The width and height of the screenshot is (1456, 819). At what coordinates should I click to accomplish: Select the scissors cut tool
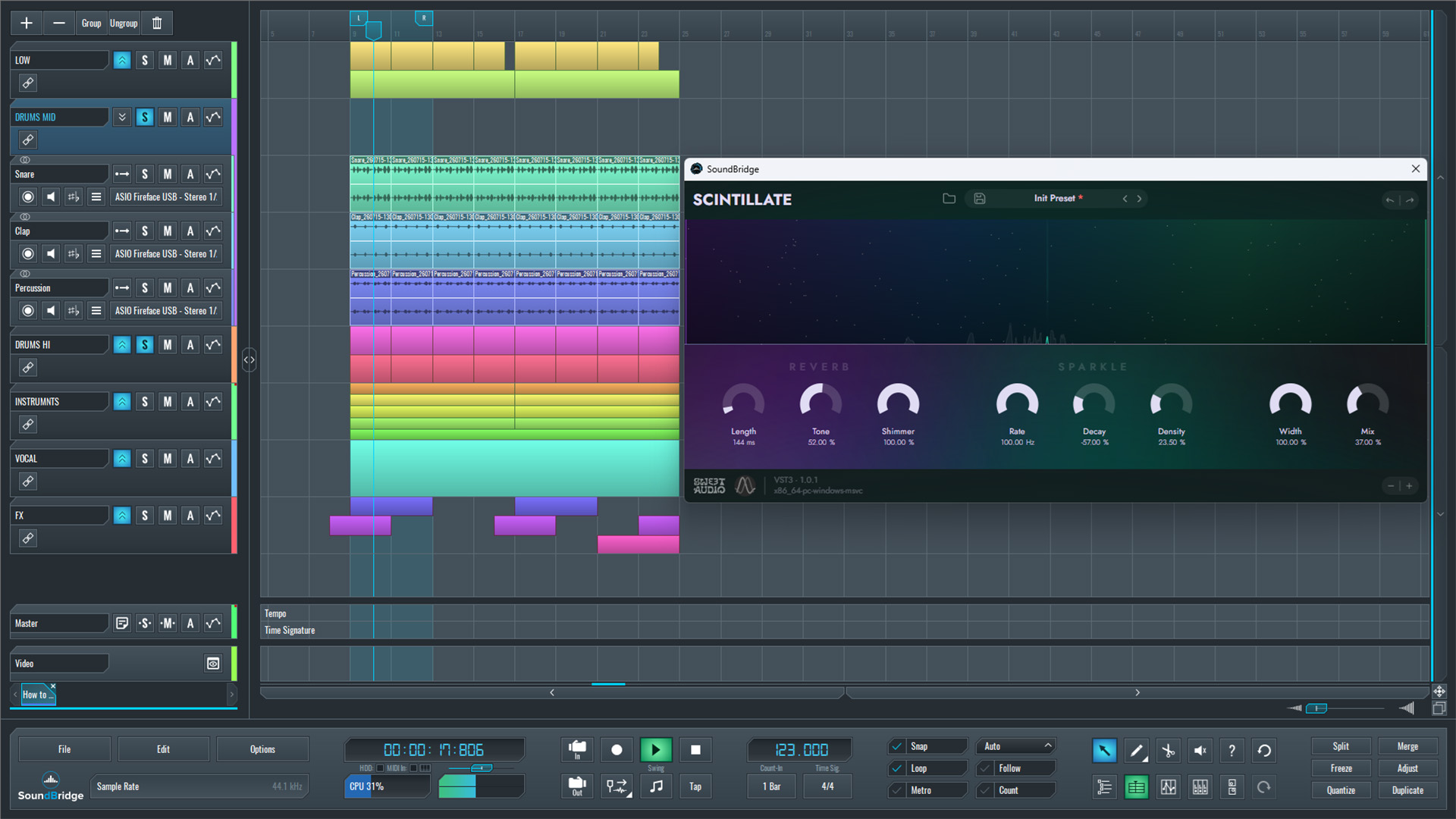[1168, 751]
